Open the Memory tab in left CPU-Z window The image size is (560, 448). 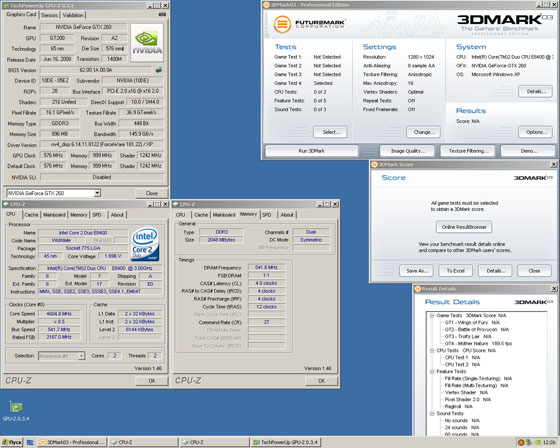point(79,215)
